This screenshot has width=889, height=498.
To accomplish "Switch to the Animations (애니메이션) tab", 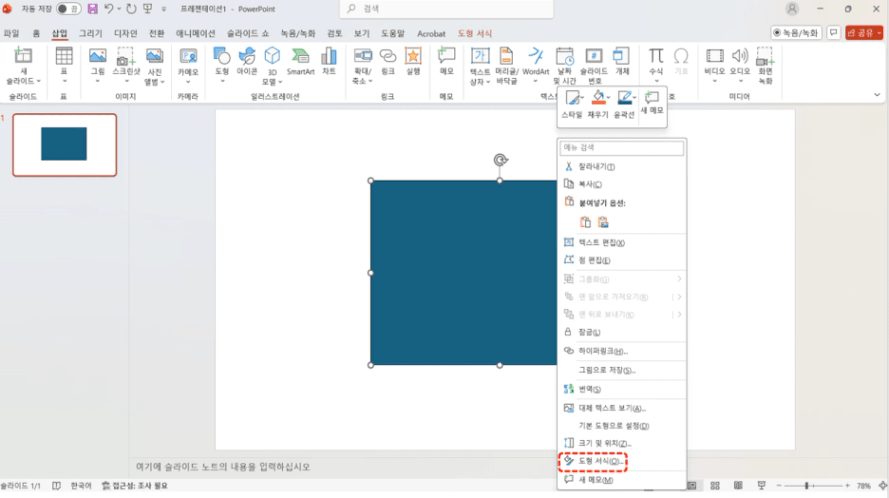I will tap(196, 33).
